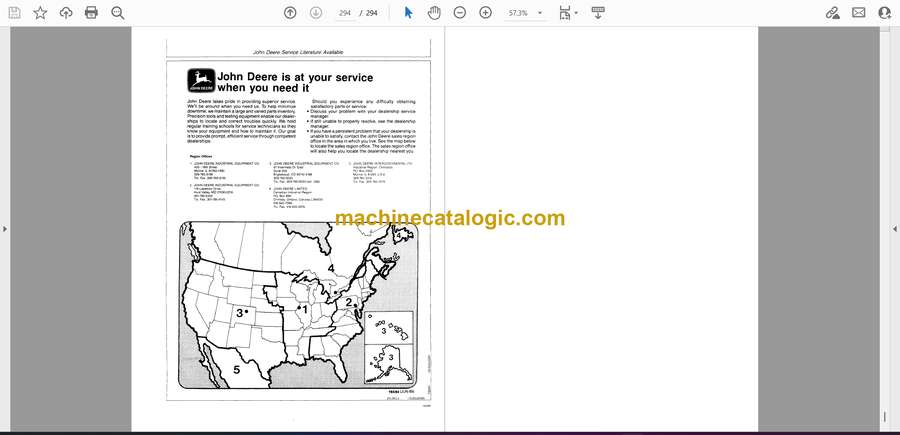Click the total page count '294'
This screenshot has width=900, height=435.
[x=371, y=13]
